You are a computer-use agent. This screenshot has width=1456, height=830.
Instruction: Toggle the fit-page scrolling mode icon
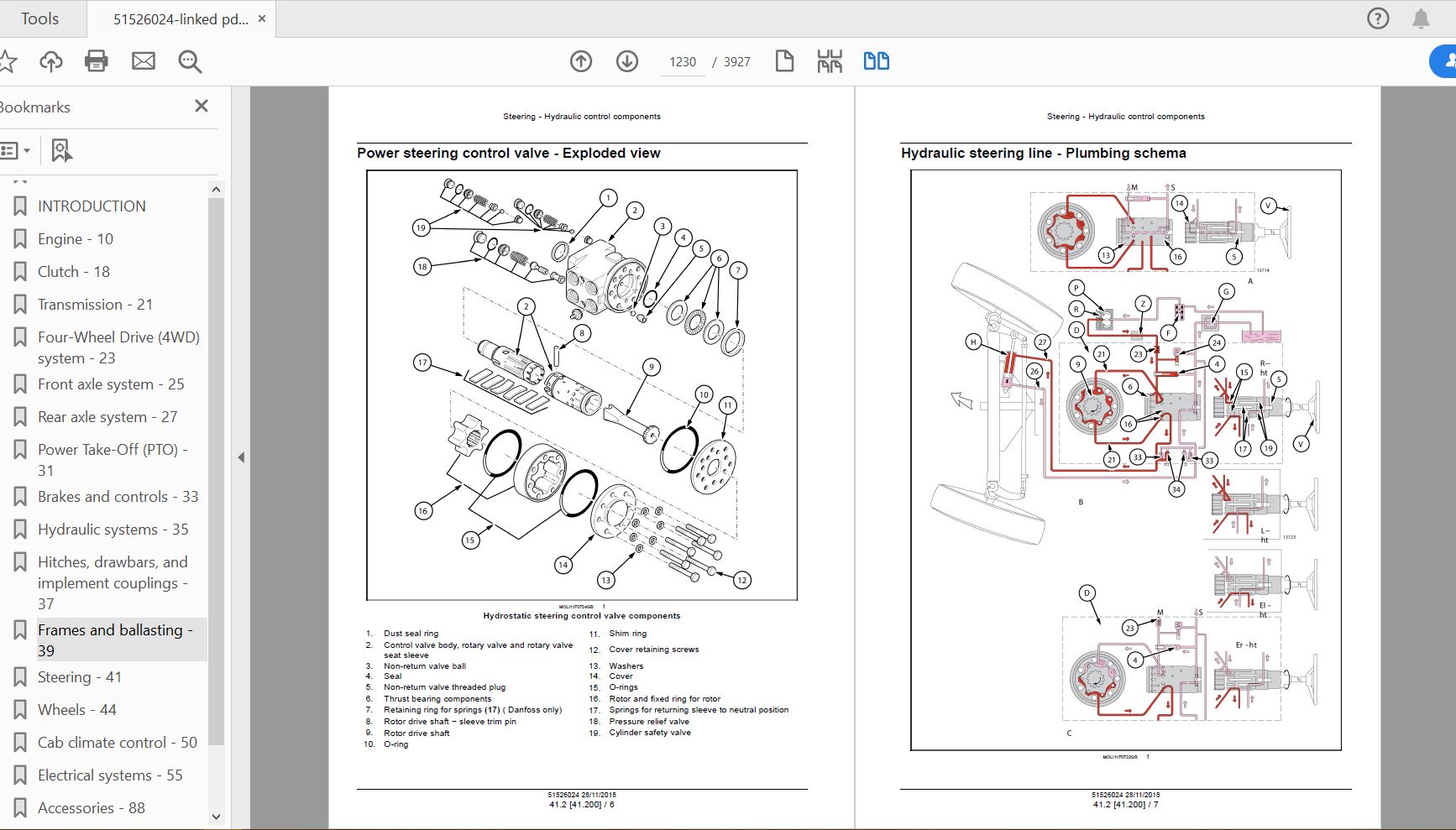[x=830, y=61]
